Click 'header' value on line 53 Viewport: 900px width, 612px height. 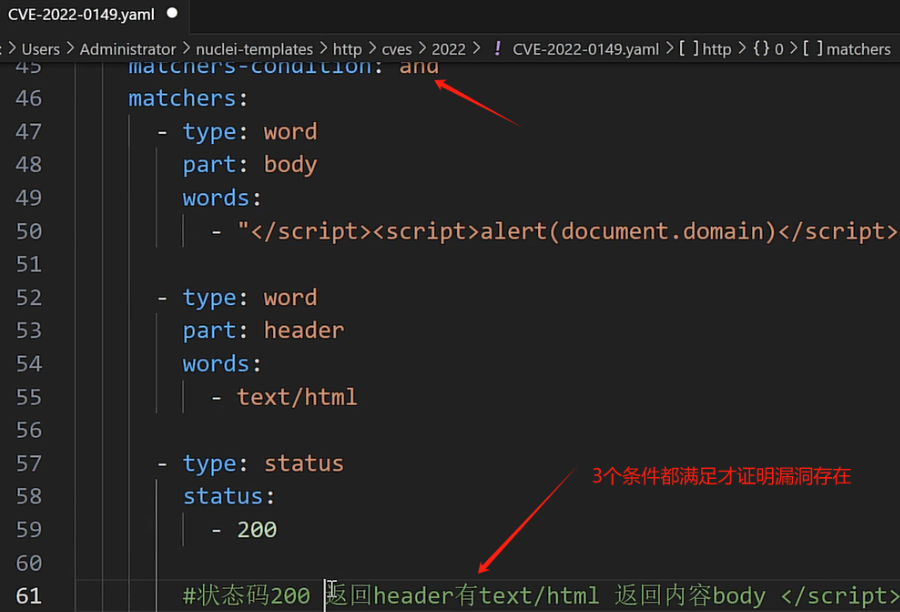(304, 331)
